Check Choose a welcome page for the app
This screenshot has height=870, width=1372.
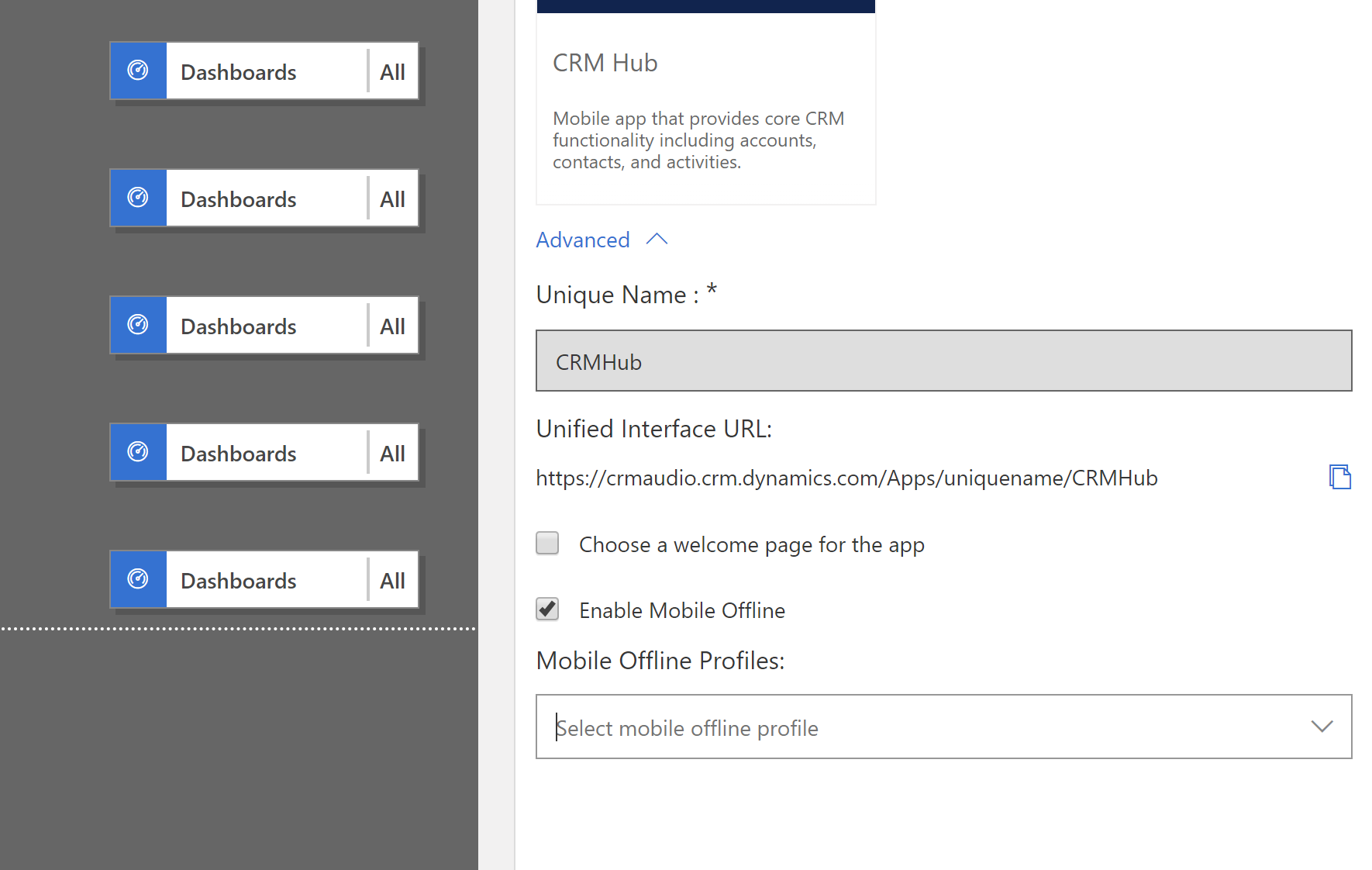pyautogui.click(x=547, y=544)
